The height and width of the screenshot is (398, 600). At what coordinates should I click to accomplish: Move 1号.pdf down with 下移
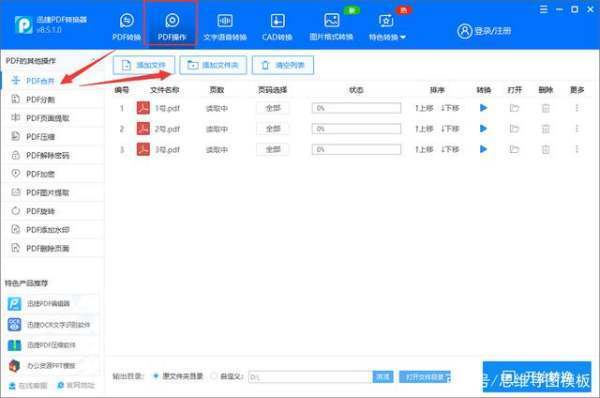450,108
